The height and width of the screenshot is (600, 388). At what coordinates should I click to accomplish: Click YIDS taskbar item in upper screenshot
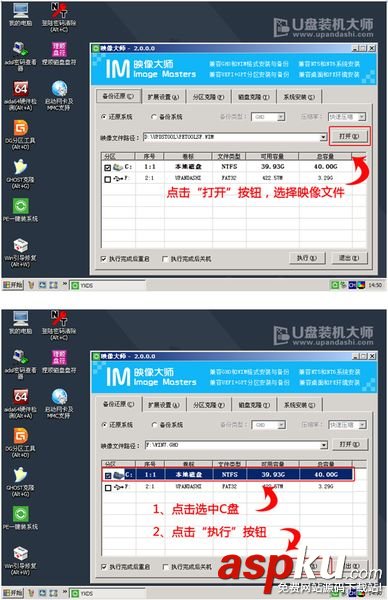pos(108,285)
